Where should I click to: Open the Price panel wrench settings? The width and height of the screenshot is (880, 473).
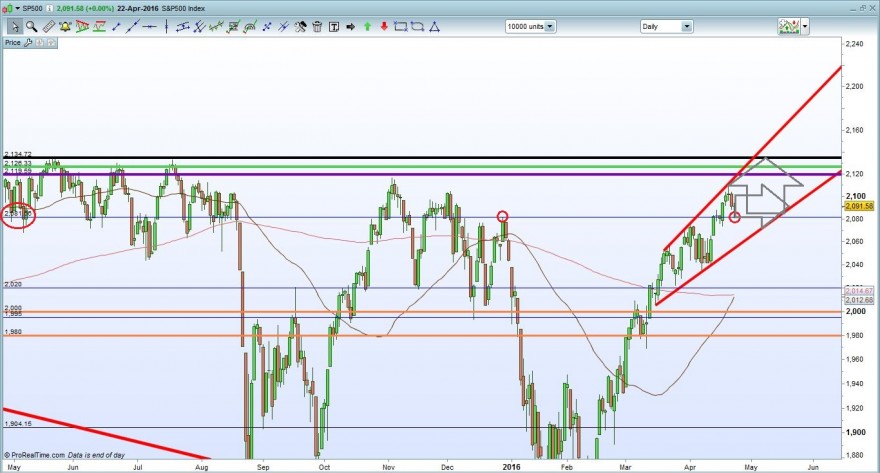[28, 43]
